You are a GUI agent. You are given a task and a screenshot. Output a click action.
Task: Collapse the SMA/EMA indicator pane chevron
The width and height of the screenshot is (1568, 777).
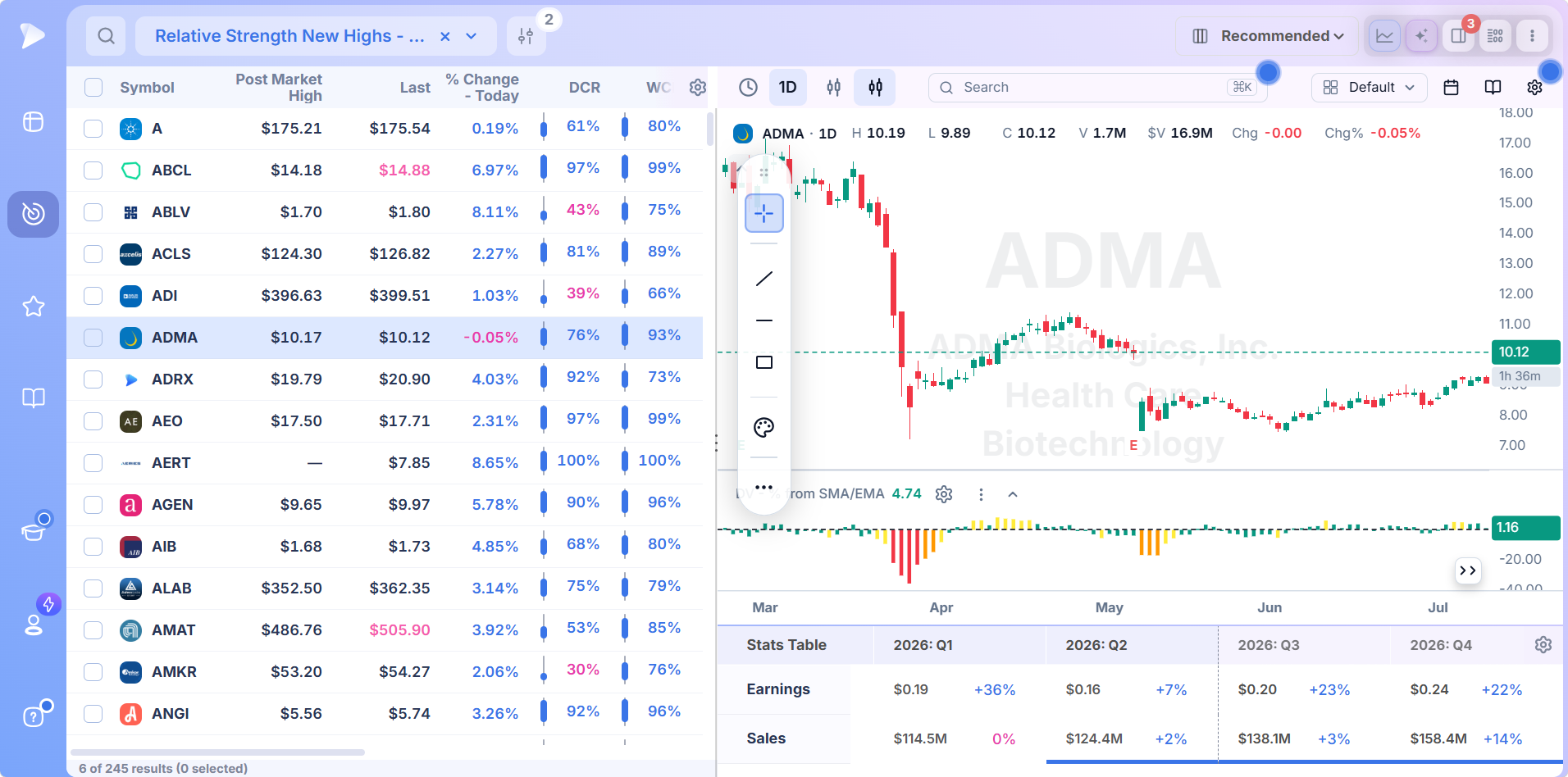1013,494
